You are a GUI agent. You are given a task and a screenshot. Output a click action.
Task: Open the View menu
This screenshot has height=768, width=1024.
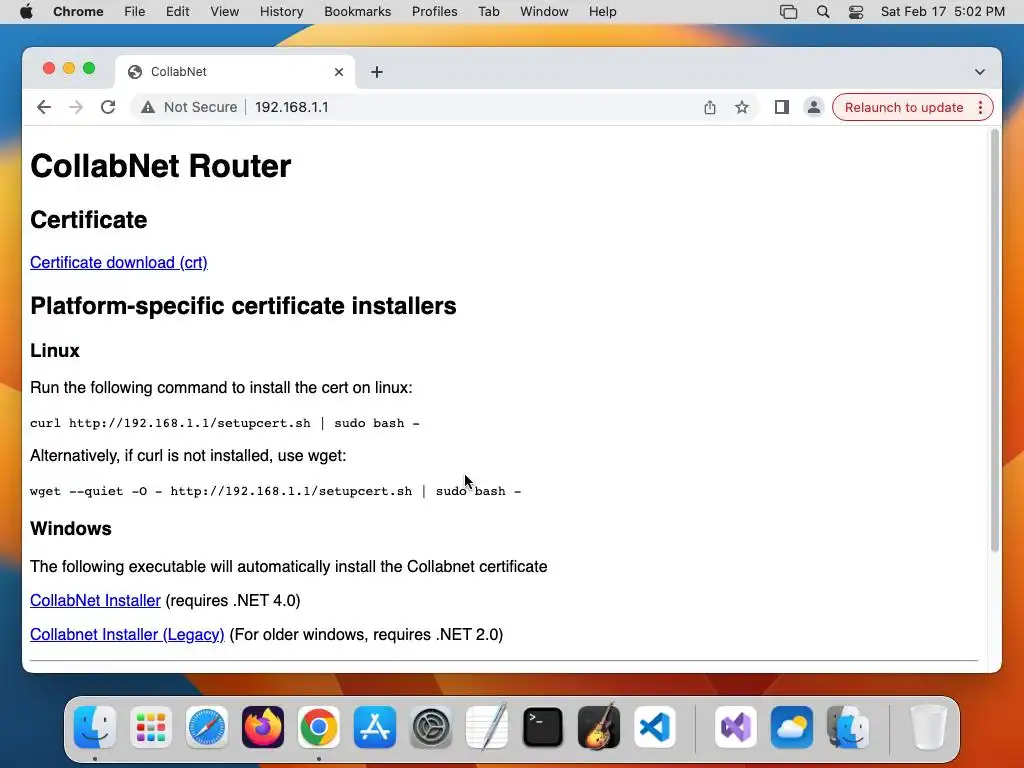225,12
